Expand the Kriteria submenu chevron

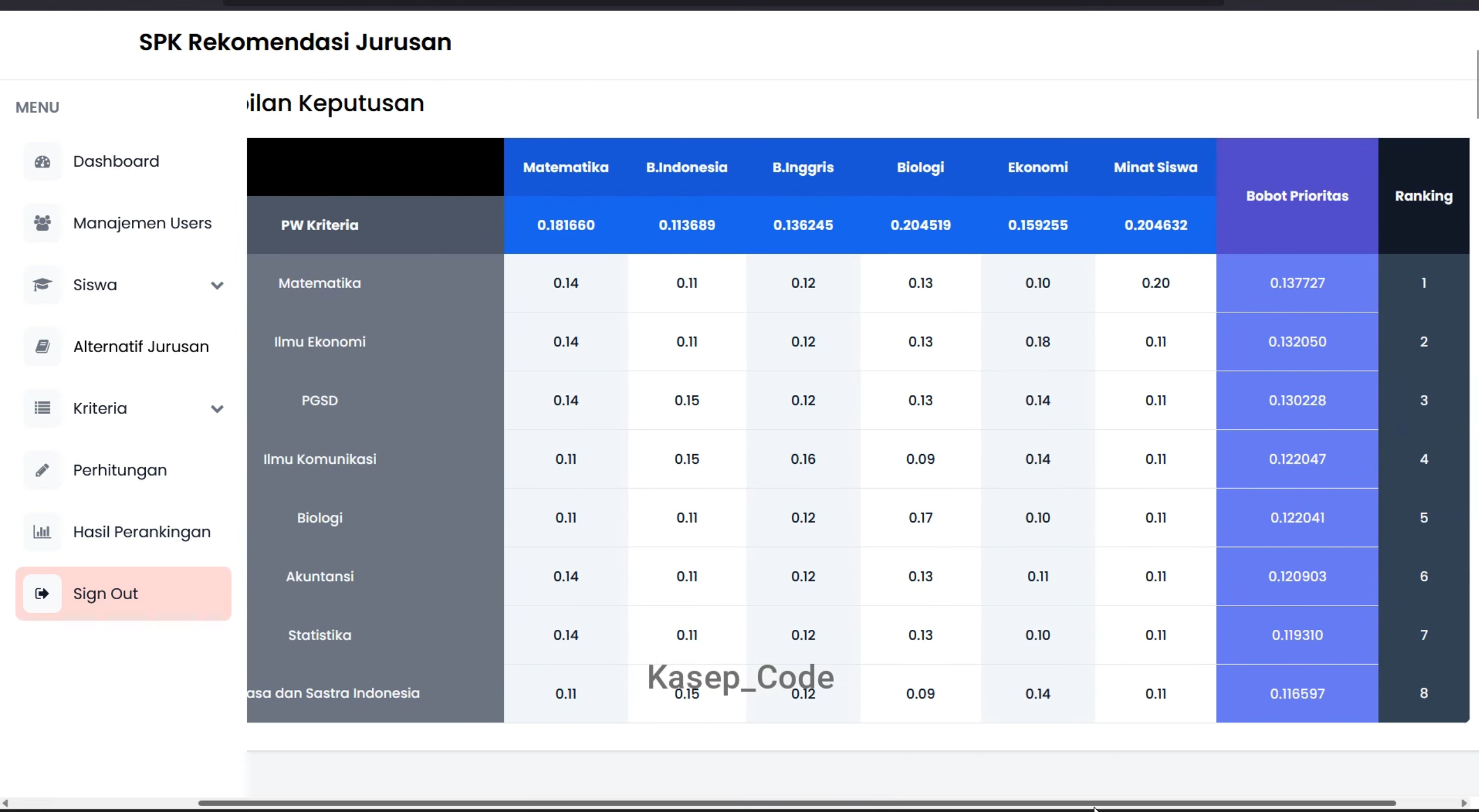point(217,409)
